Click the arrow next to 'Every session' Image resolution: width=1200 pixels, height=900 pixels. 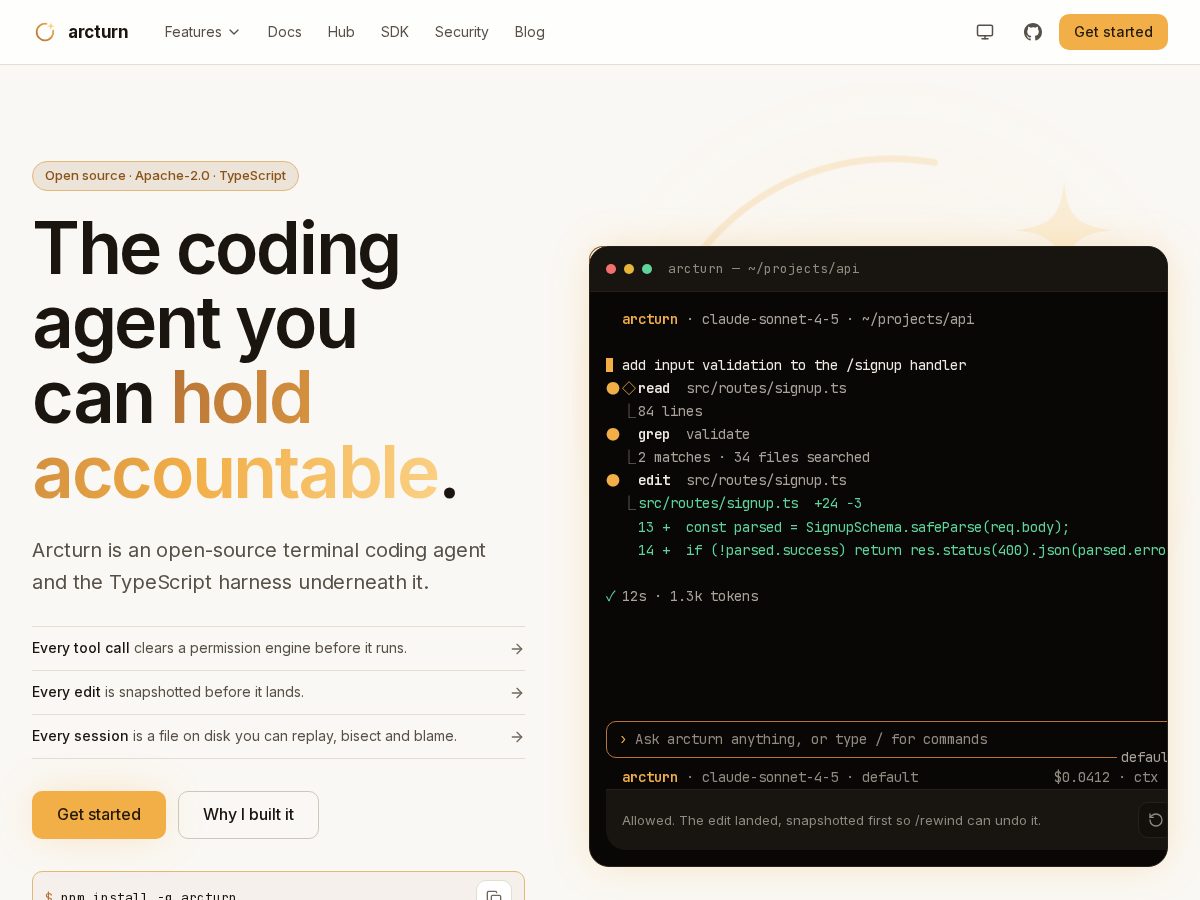coord(517,737)
